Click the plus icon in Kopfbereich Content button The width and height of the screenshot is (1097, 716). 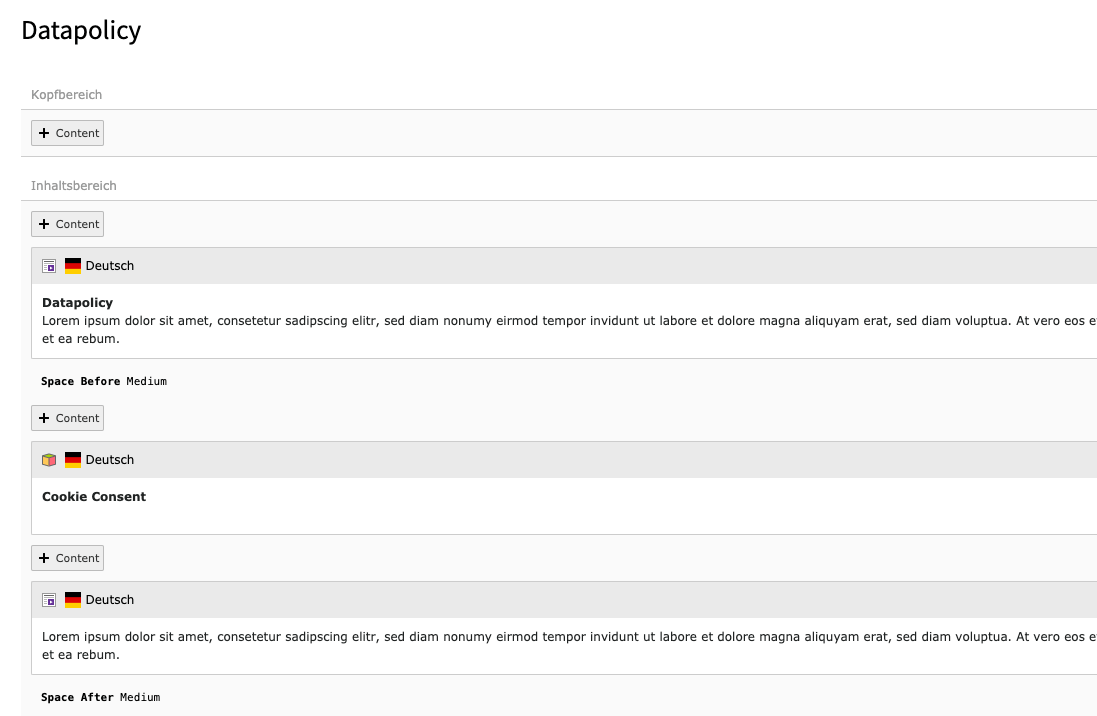pos(44,133)
